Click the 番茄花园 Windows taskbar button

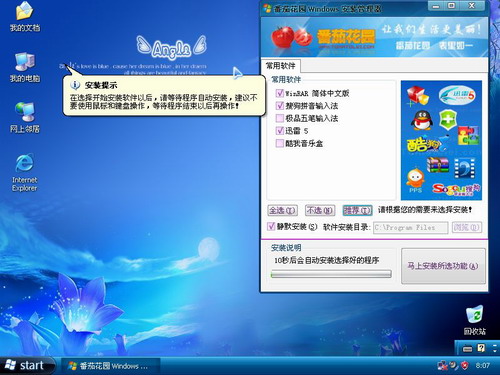click(x=110, y=366)
